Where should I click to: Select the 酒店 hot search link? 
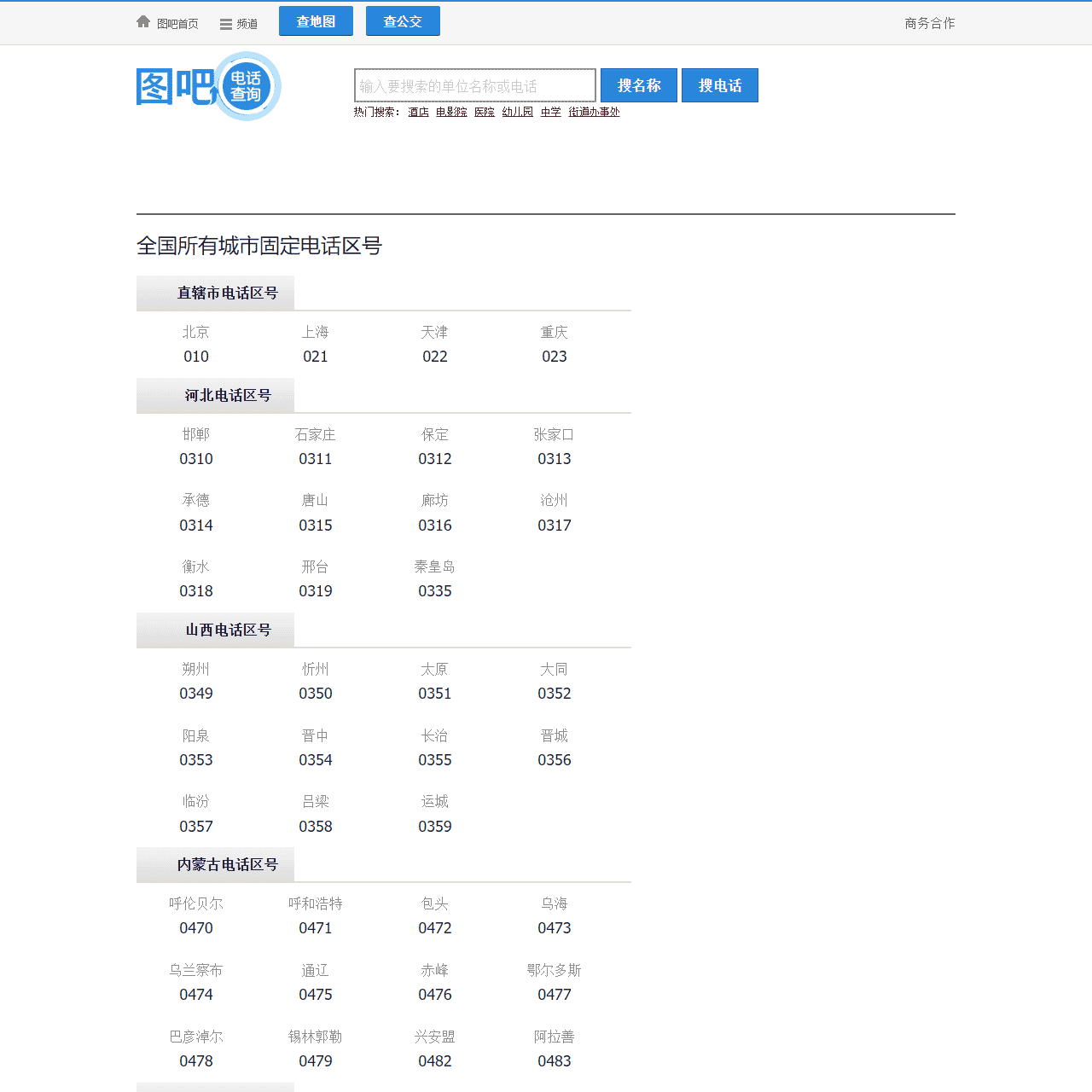pyautogui.click(x=417, y=112)
